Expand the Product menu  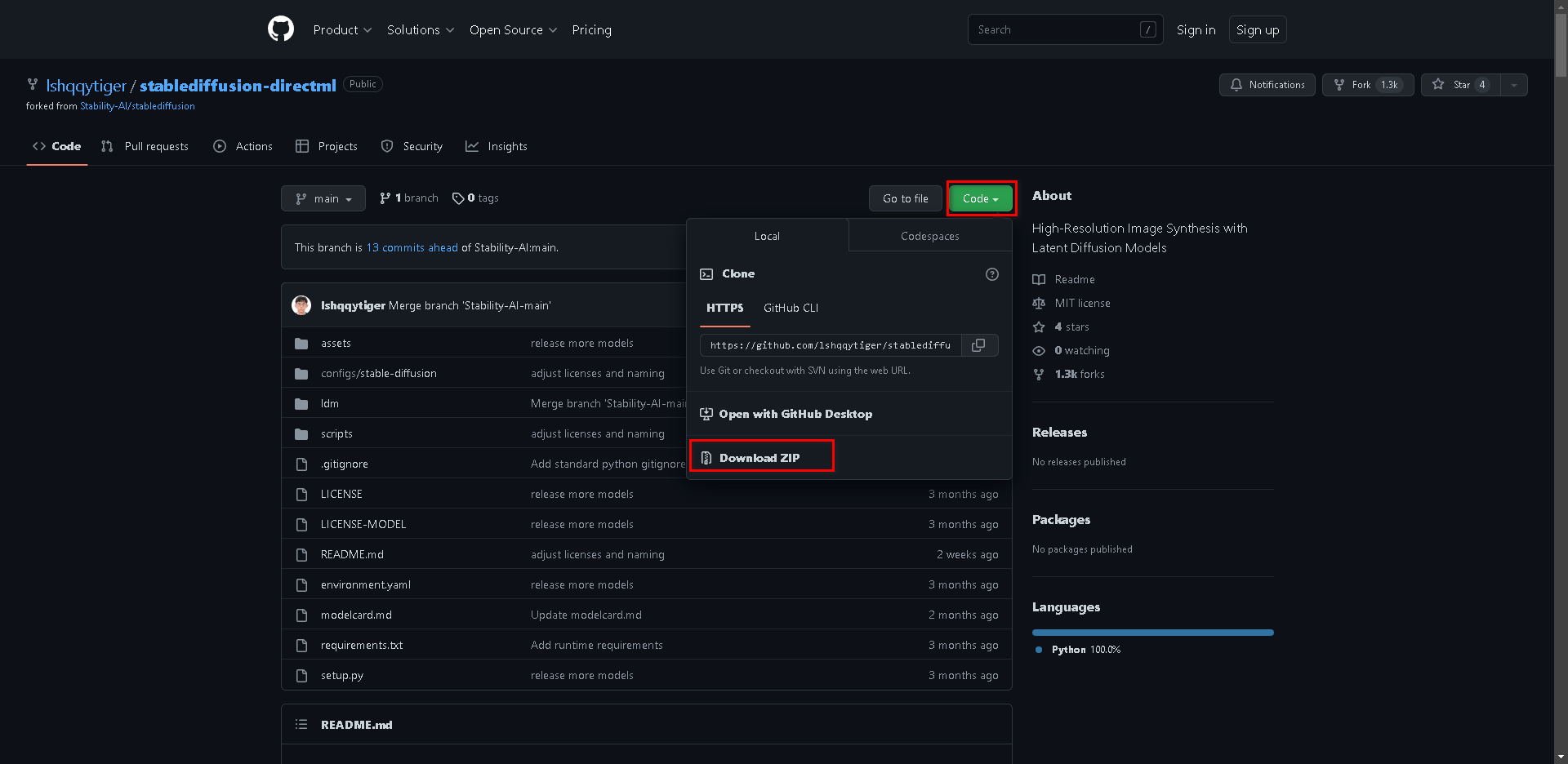tap(342, 30)
